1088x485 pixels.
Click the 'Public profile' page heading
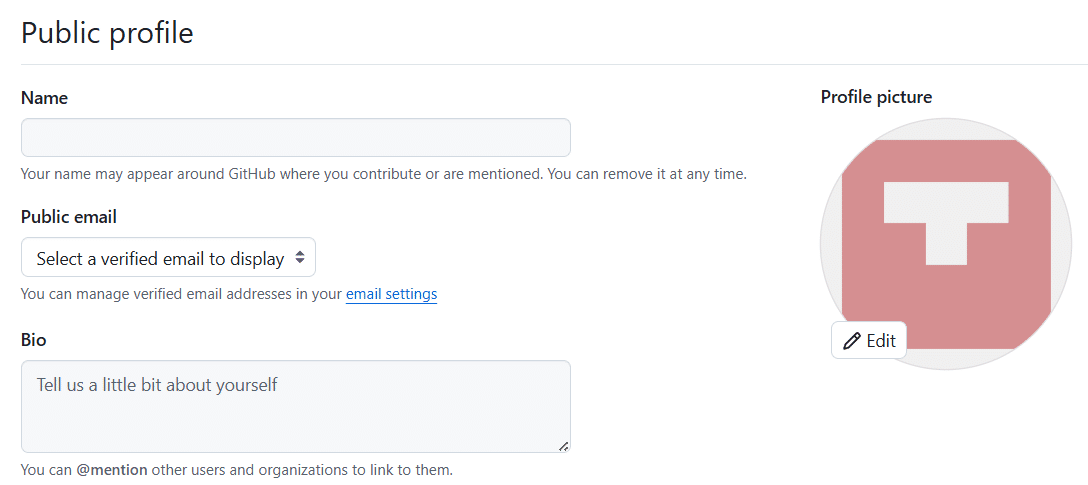(x=107, y=33)
